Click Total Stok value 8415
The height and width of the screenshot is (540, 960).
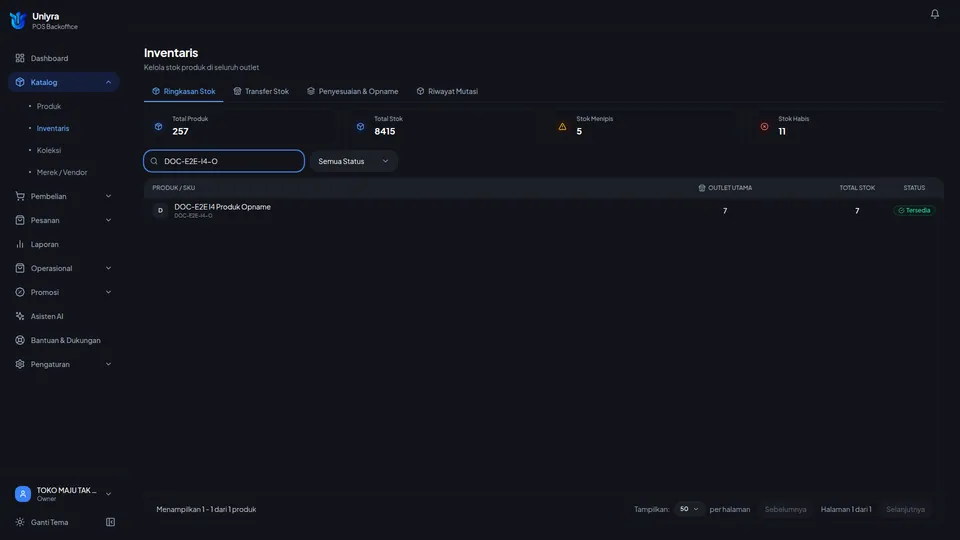(384, 131)
